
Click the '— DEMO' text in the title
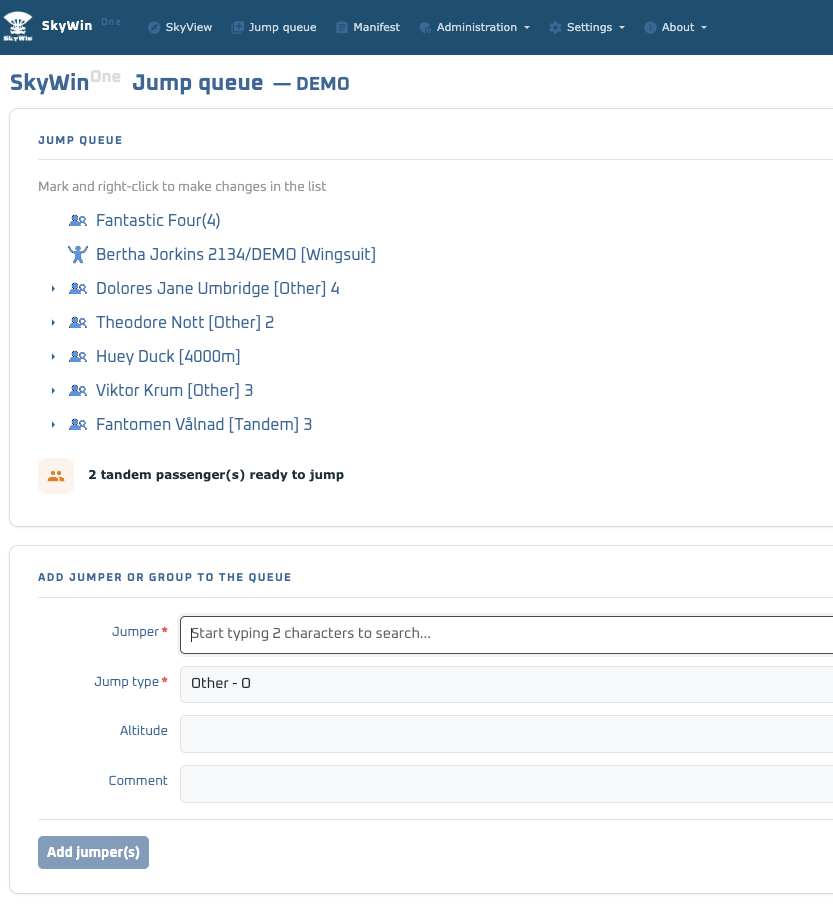coord(311,84)
